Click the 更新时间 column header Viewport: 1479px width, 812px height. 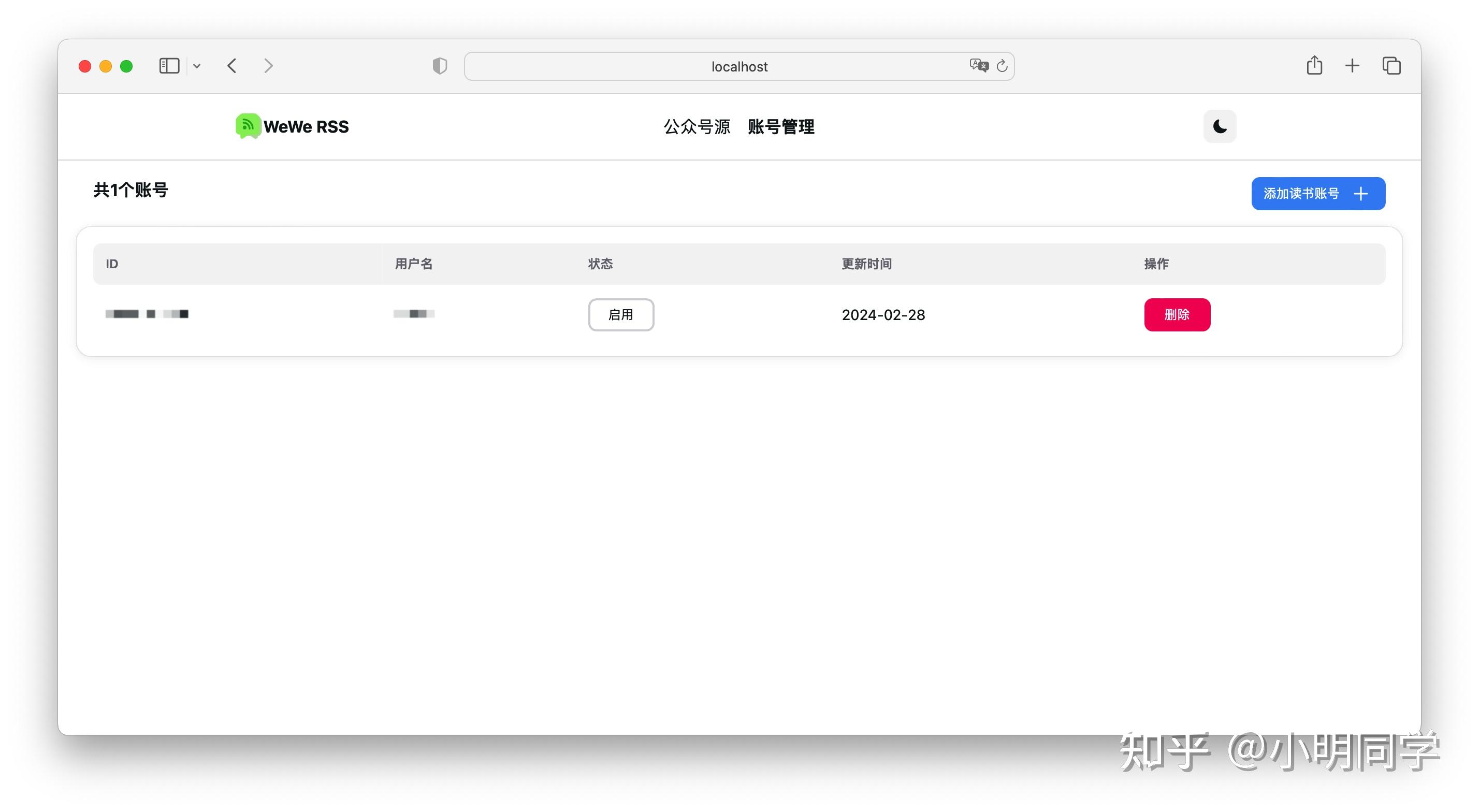866,264
